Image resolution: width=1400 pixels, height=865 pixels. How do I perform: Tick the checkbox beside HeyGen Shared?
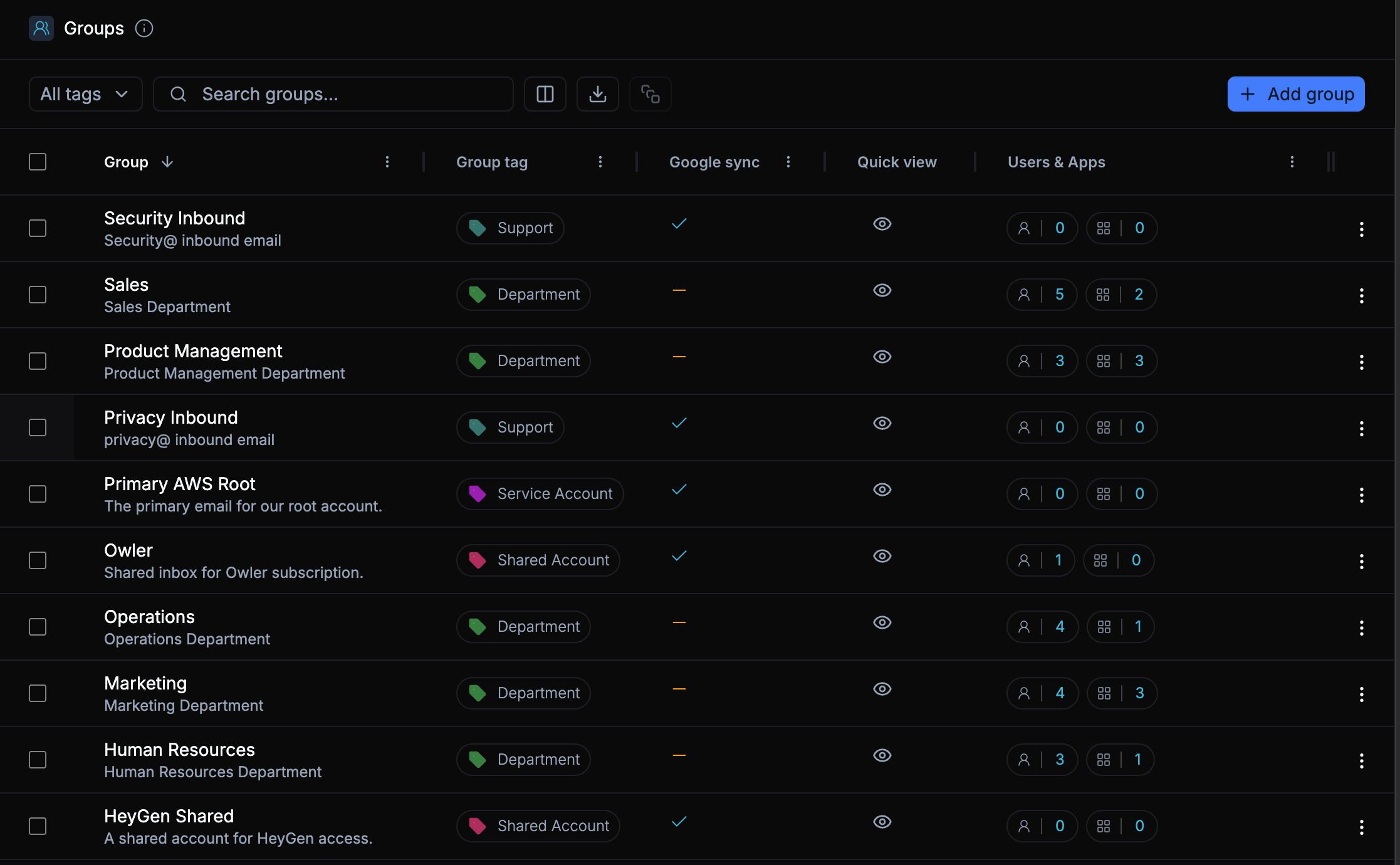[x=38, y=826]
